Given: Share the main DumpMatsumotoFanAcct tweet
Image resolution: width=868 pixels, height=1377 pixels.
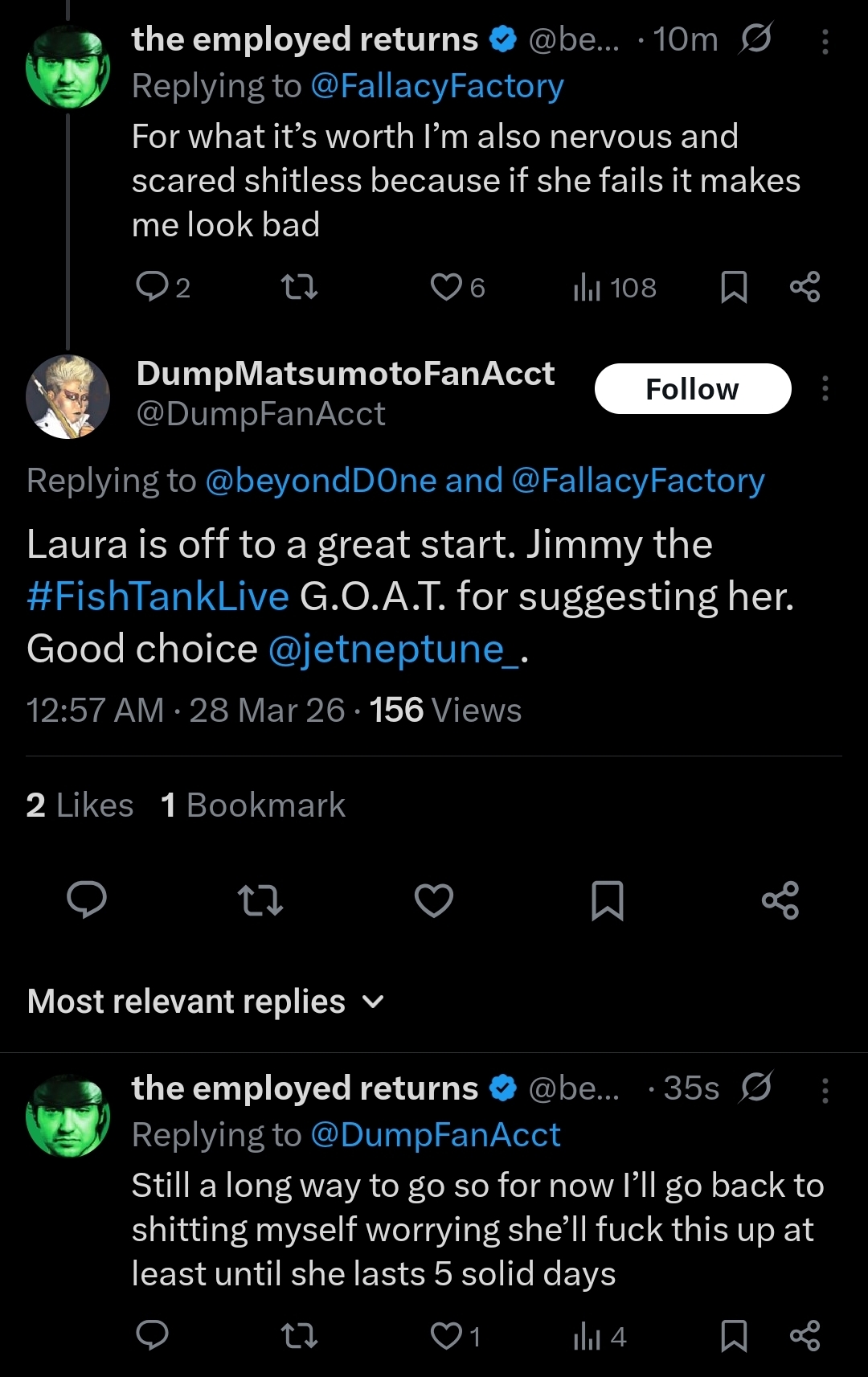Looking at the screenshot, I should pyautogui.click(x=780, y=900).
